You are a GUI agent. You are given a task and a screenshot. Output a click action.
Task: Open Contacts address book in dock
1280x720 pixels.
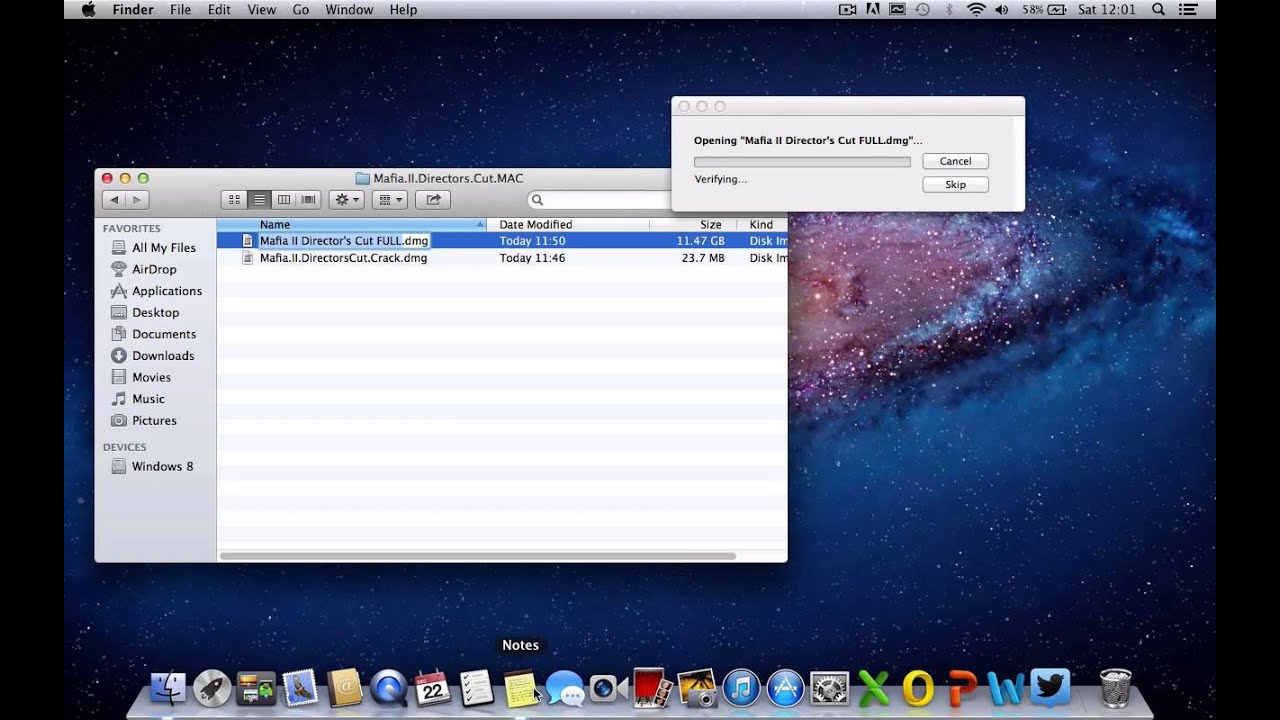[x=344, y=689]
